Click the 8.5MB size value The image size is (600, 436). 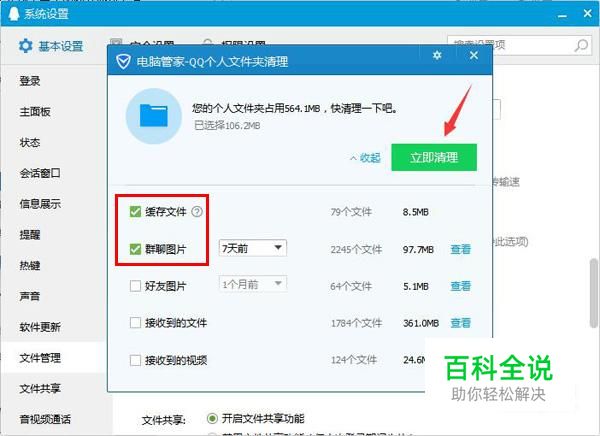tap(416, 212)
